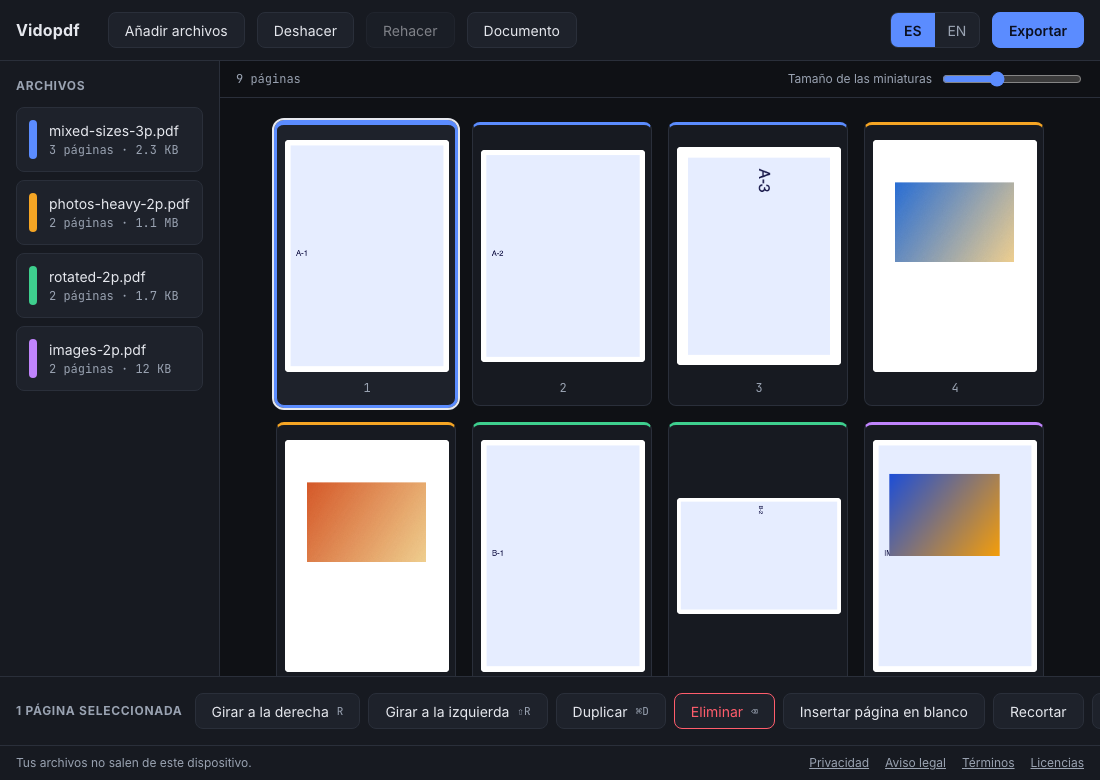Select the page with blue-orange gradient image
This screenshot has width=1100, height=780.
(954, 549)
